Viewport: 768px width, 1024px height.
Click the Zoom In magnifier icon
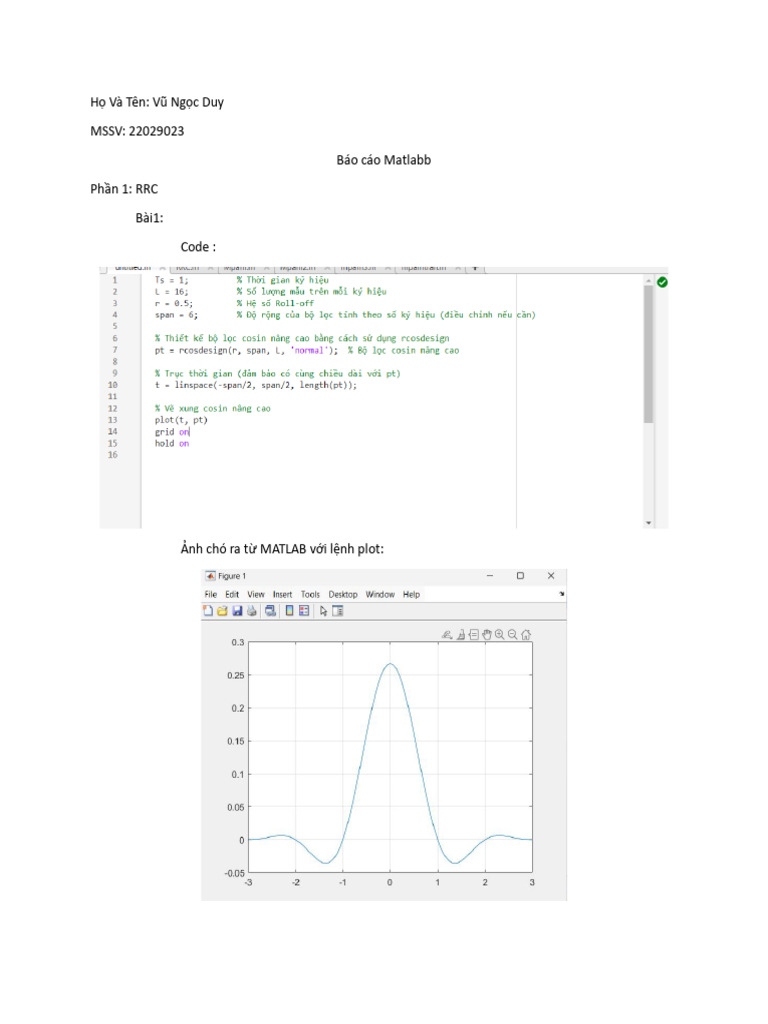[500, 634]
